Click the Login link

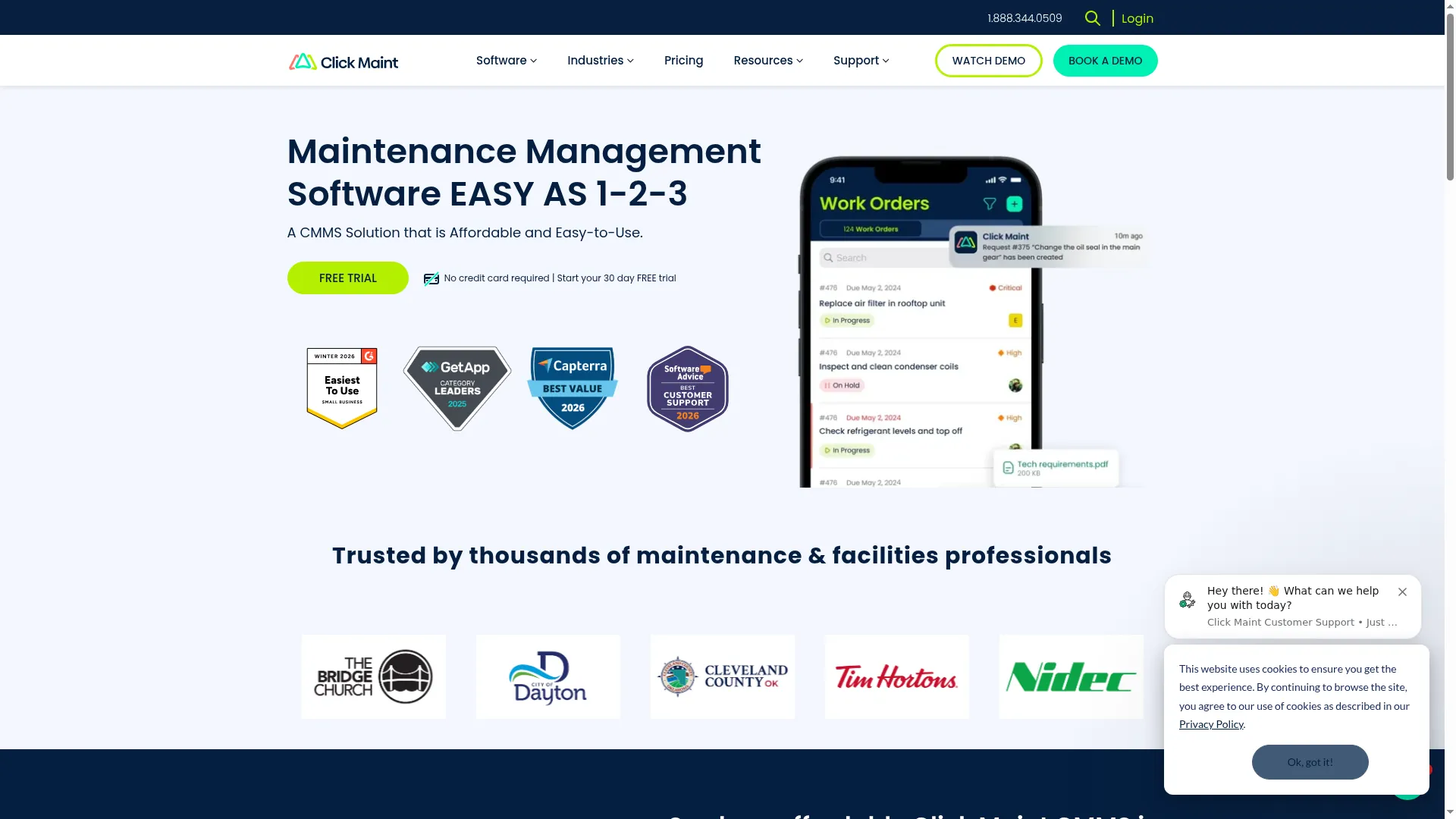[1137, 18]
